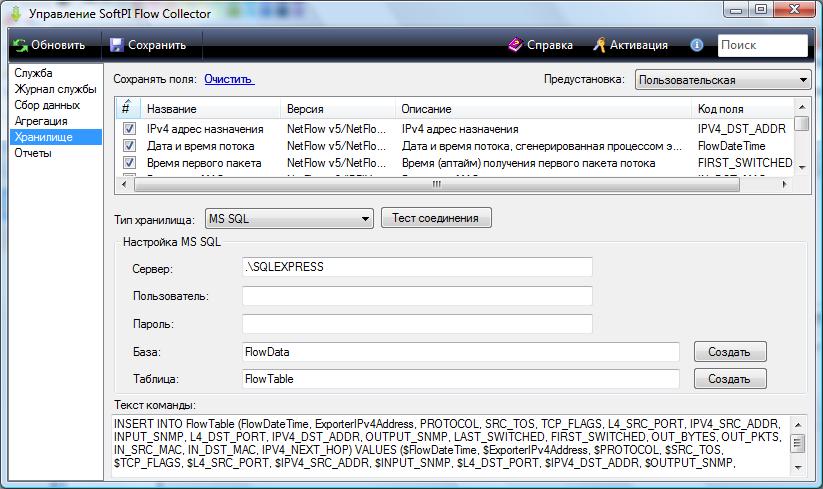The width and height of the screenshot is (823, 489).
Task: Click the Обновить refresh icon
Action: click(21, 46)
